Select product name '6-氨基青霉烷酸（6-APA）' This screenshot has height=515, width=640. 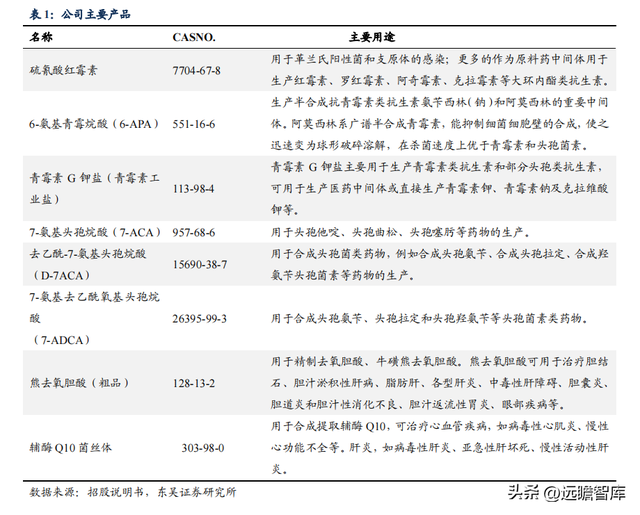94,124
